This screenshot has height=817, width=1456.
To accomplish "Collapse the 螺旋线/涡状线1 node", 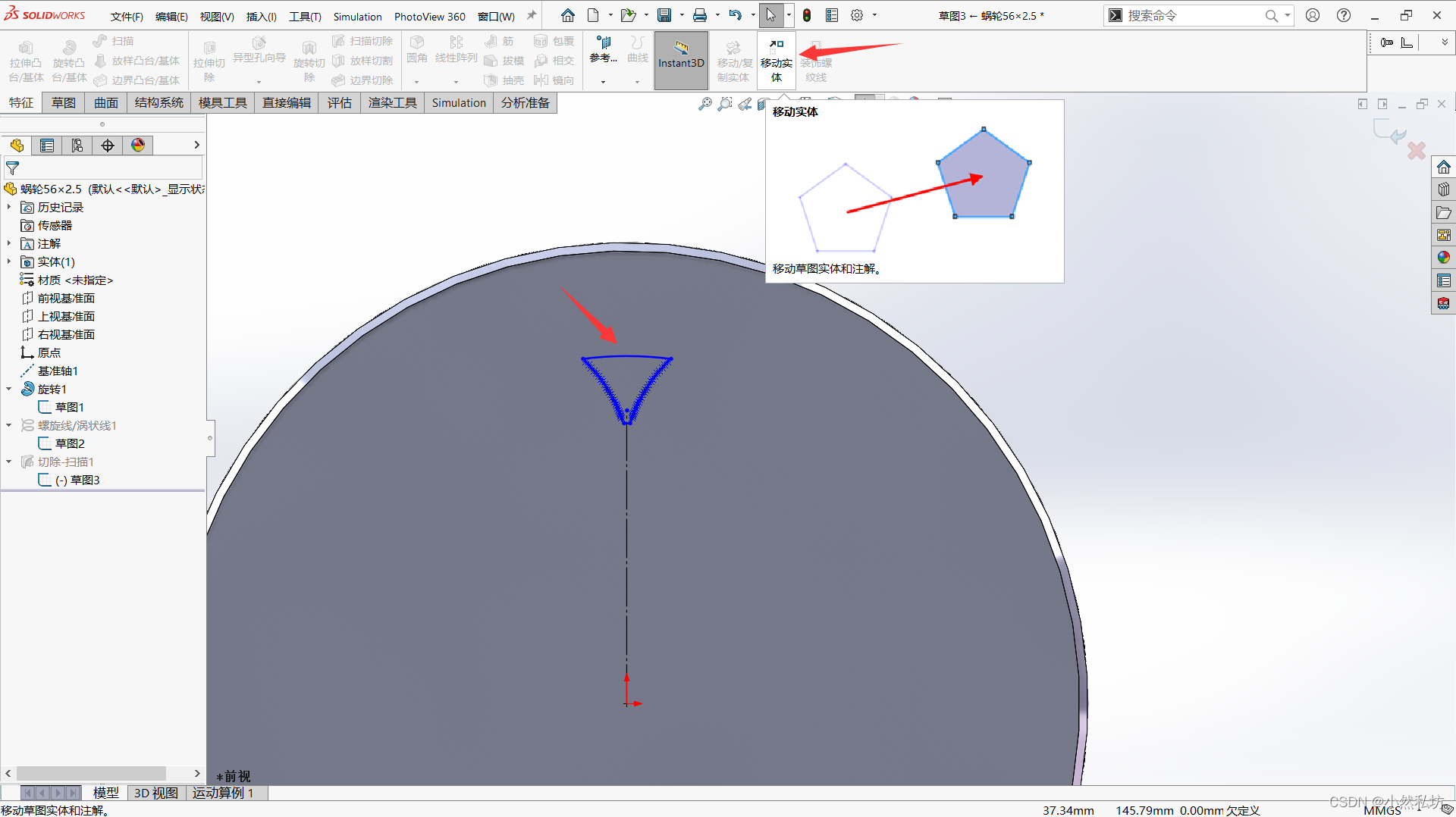I will click(9, 425).
